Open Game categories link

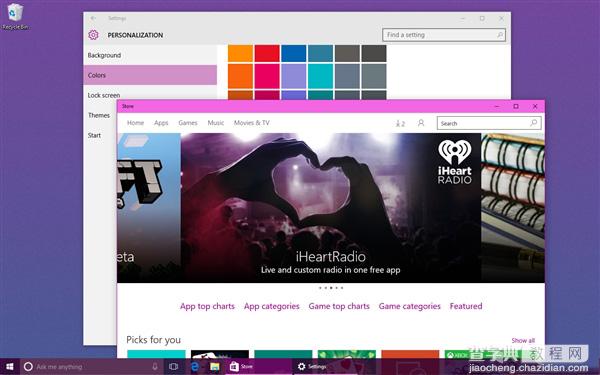pyautogui.click(x=409, y=306)
